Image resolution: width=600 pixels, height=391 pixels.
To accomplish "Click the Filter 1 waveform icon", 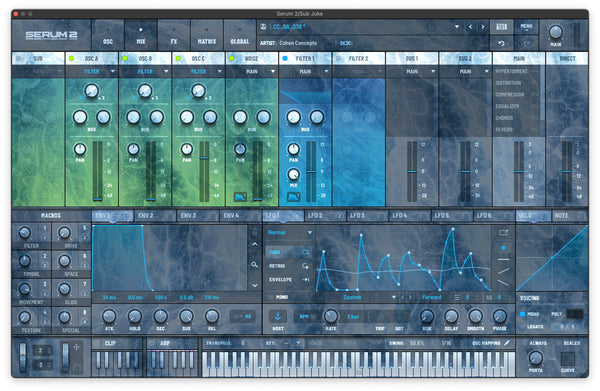I will click(293, 197).
